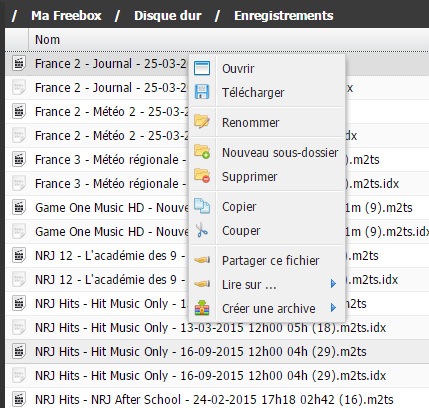Click video file icon of first France 2 - Journal row
The width and height of the screenshot is (429, 408).
pyautogui.click(x=19, y=63)
